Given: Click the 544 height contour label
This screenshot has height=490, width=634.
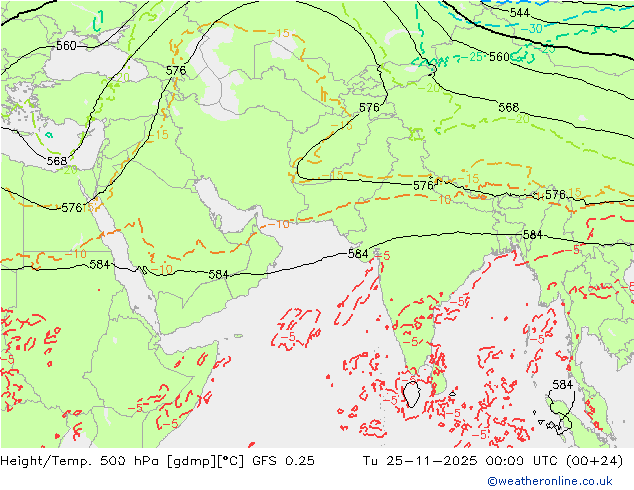Looking at the screenshot, I should pyautogui.click(x=520, y=13).
